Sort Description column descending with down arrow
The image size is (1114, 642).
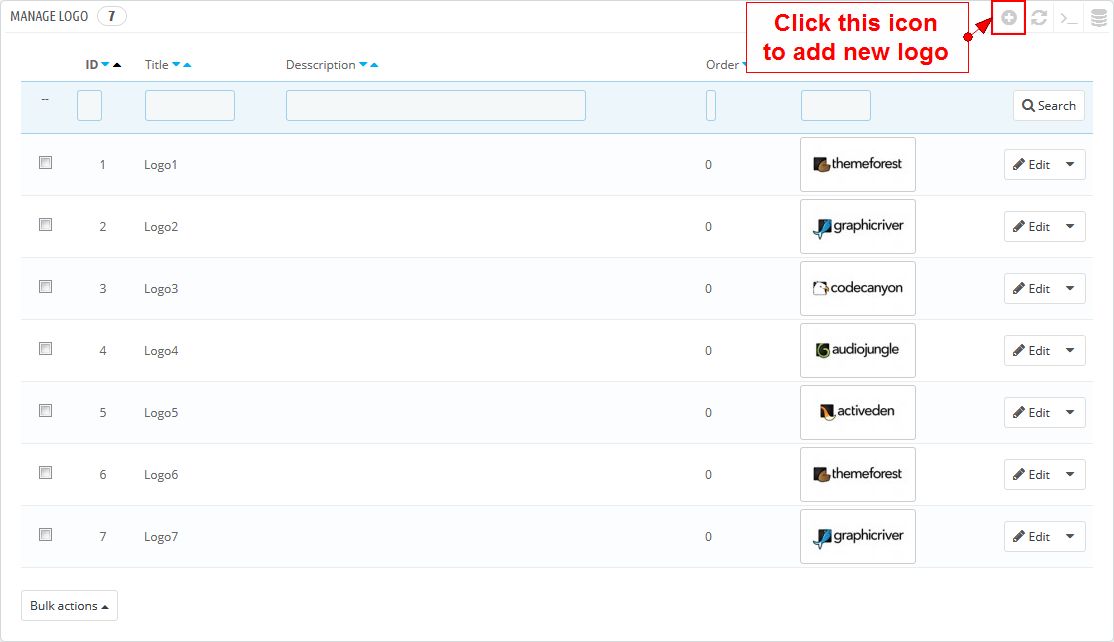(363, 65)
